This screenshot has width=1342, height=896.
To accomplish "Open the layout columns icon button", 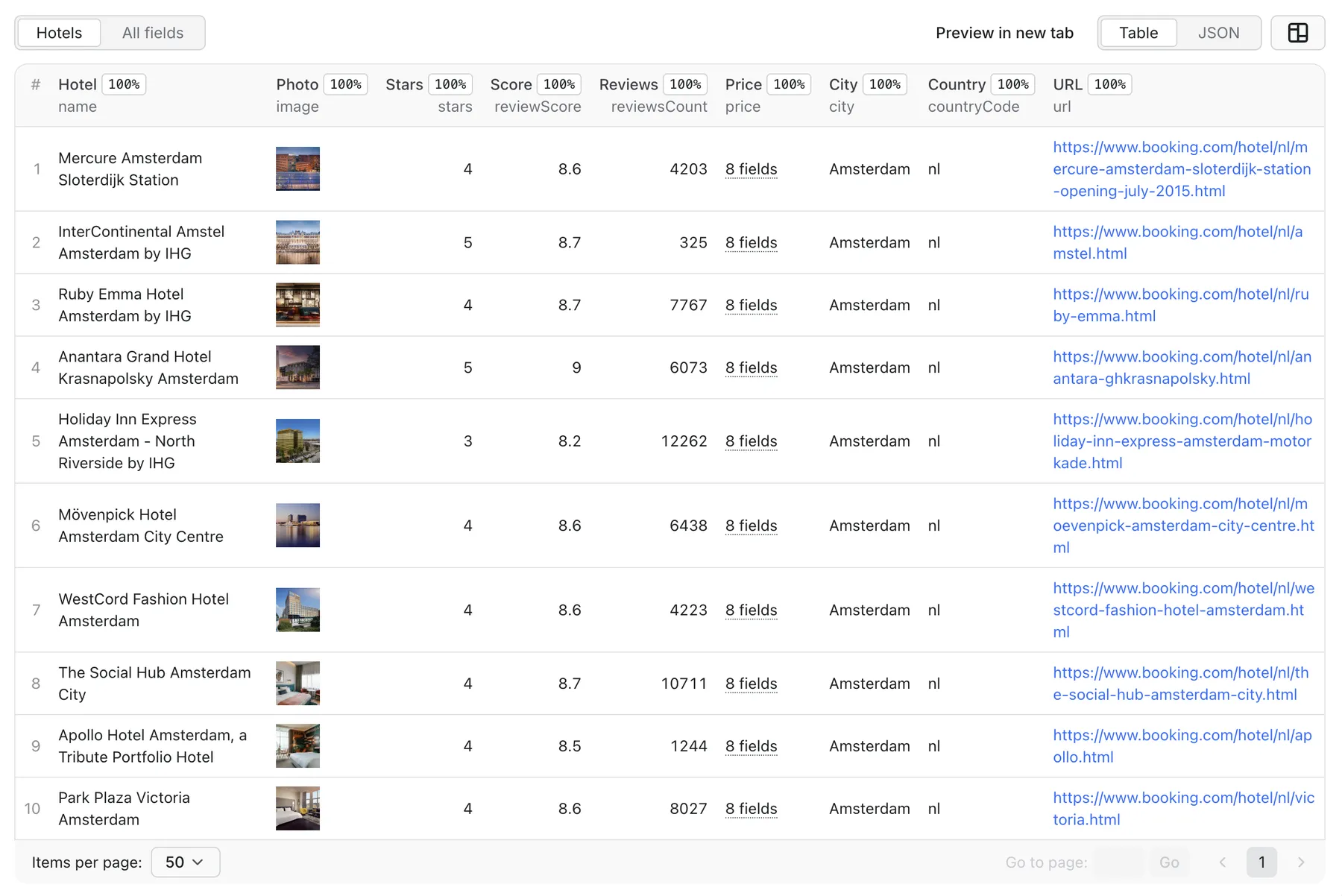I will click(1297, 33).
